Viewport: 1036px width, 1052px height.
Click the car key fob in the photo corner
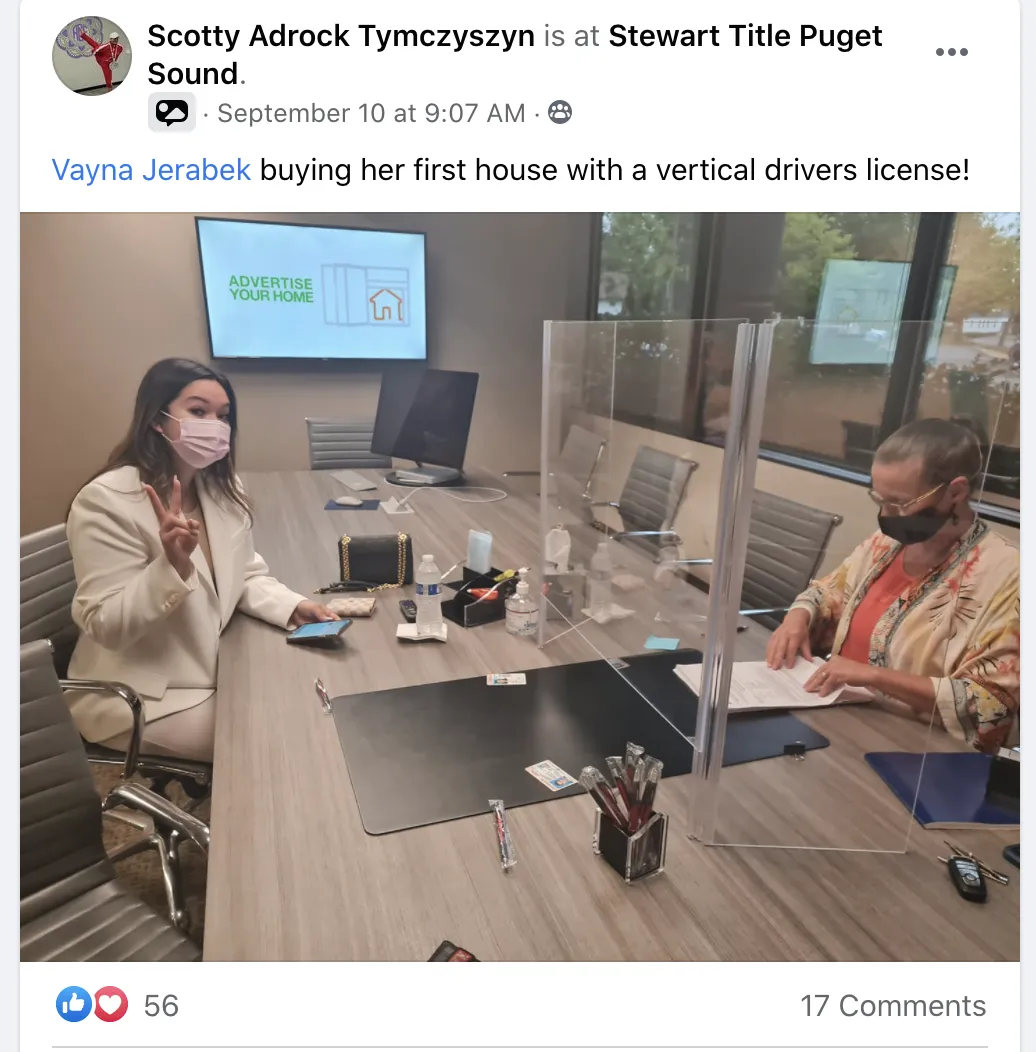(966, 876)
